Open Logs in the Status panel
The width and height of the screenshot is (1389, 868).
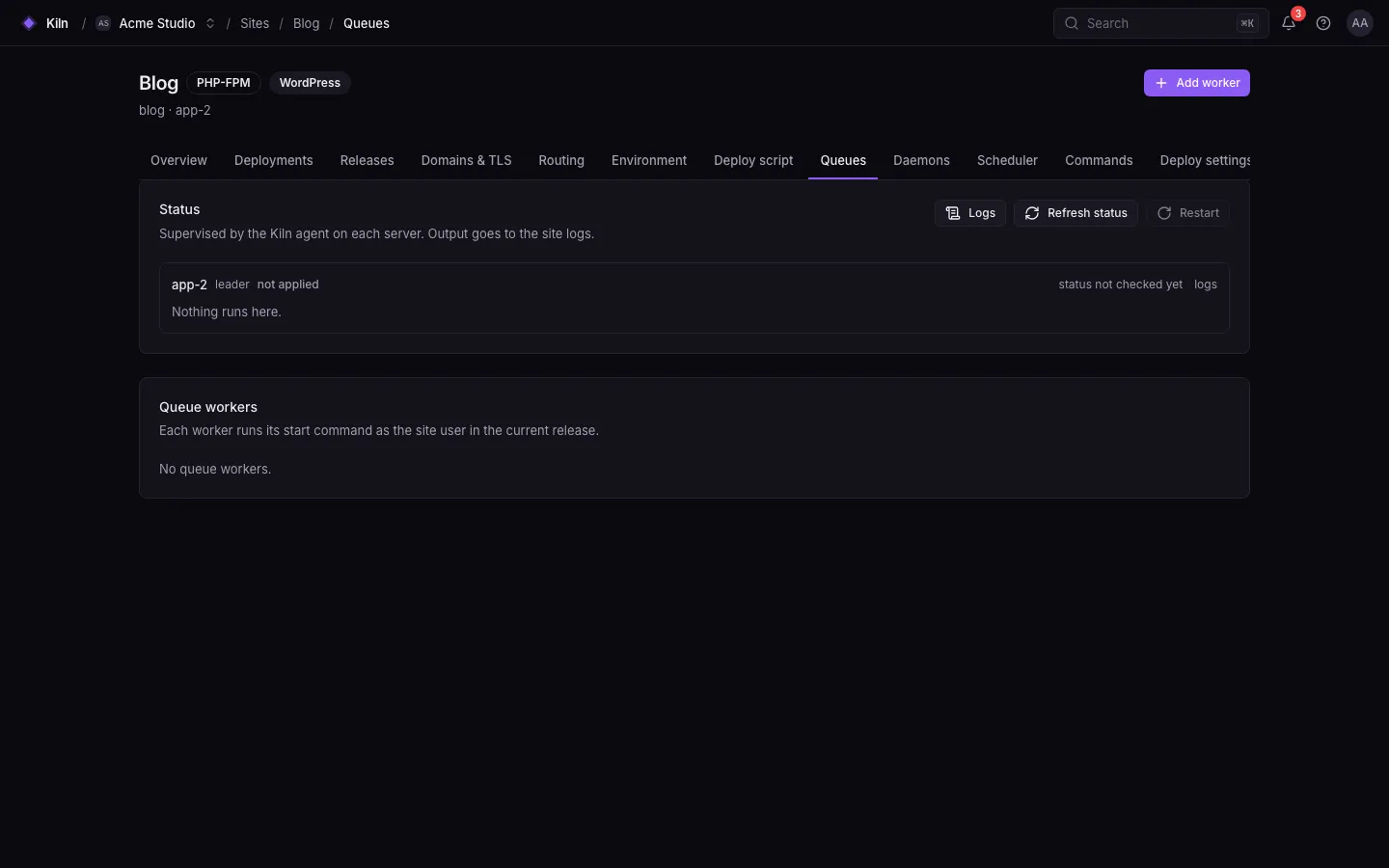(970, 213)
